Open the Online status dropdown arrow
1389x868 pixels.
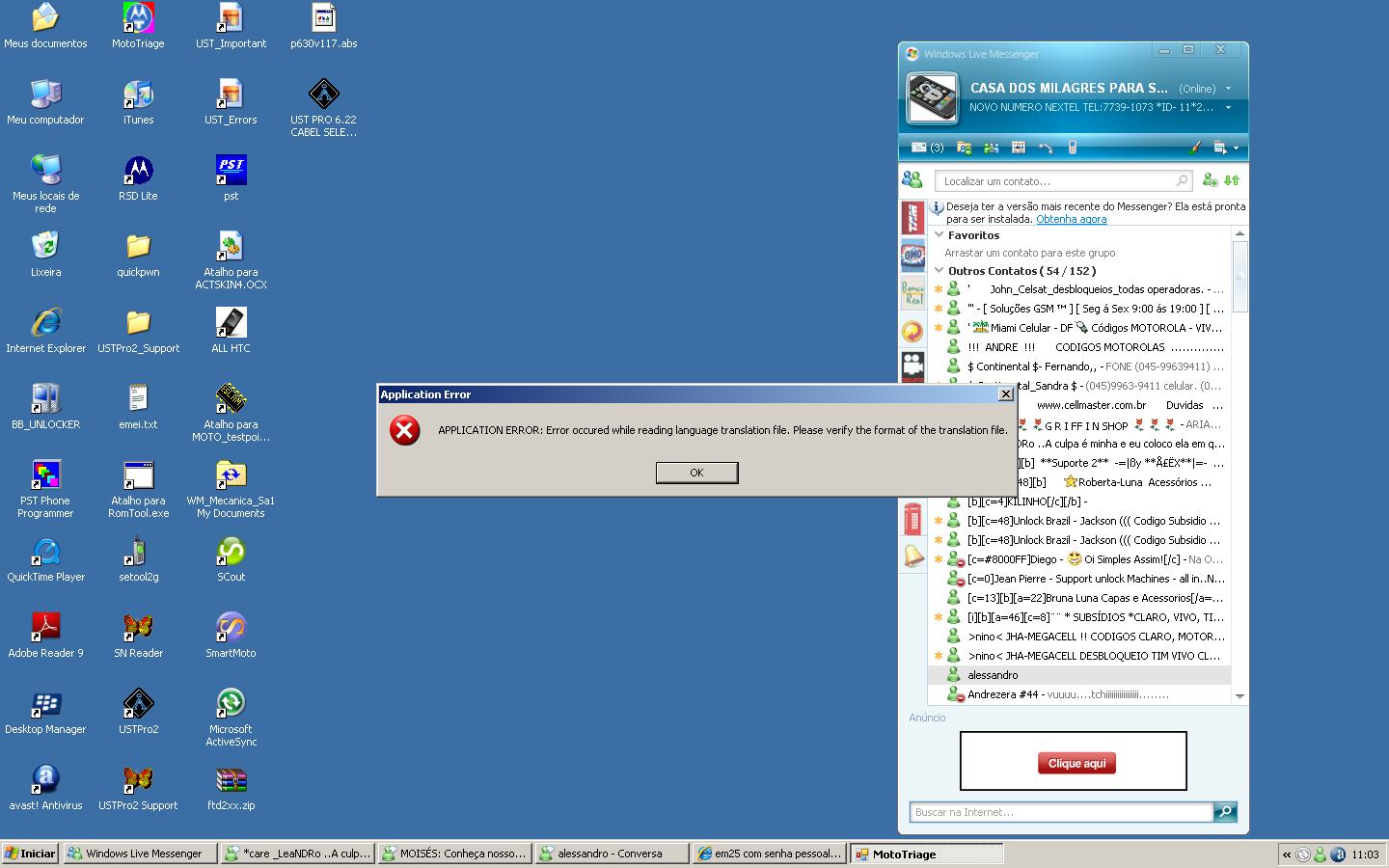[x=1228, y=88]
